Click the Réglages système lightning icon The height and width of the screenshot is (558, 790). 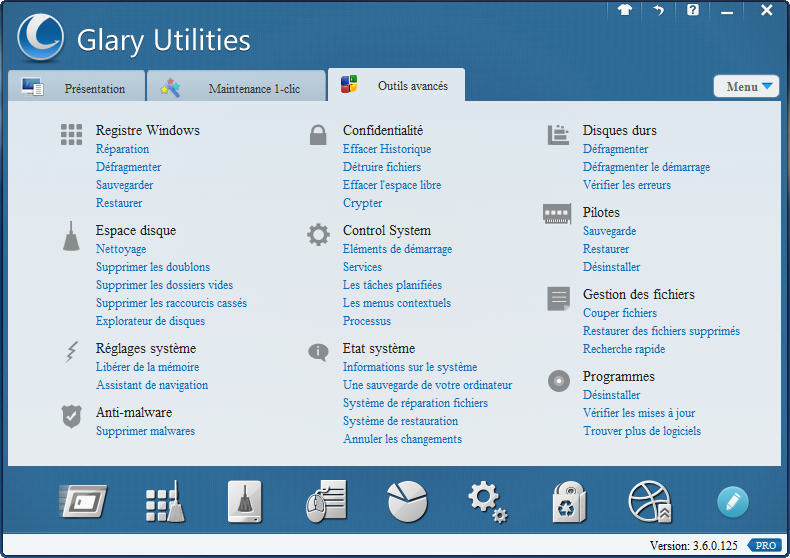72,352
